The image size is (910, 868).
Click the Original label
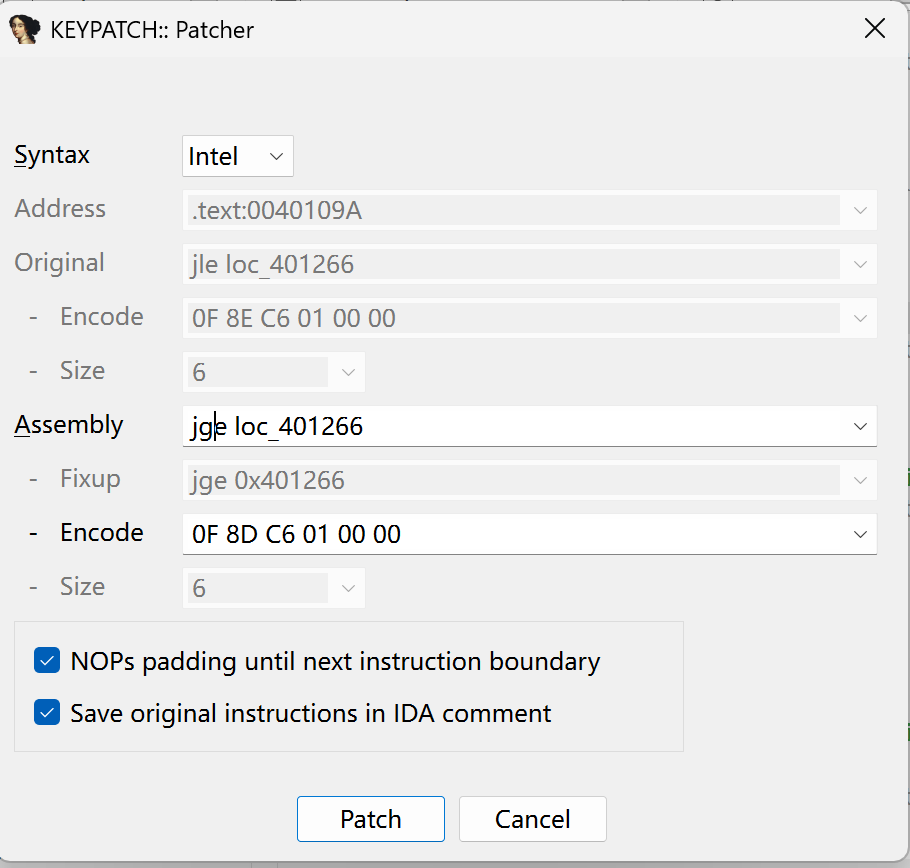tap(59, 263)
